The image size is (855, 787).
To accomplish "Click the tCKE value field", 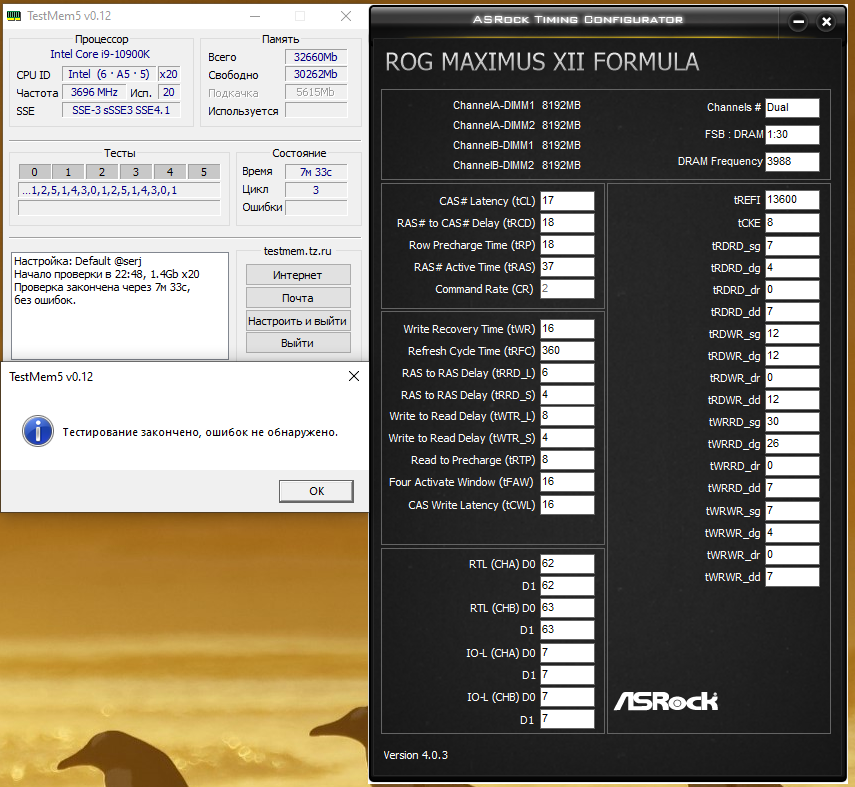I will click(x=792, y=223).
